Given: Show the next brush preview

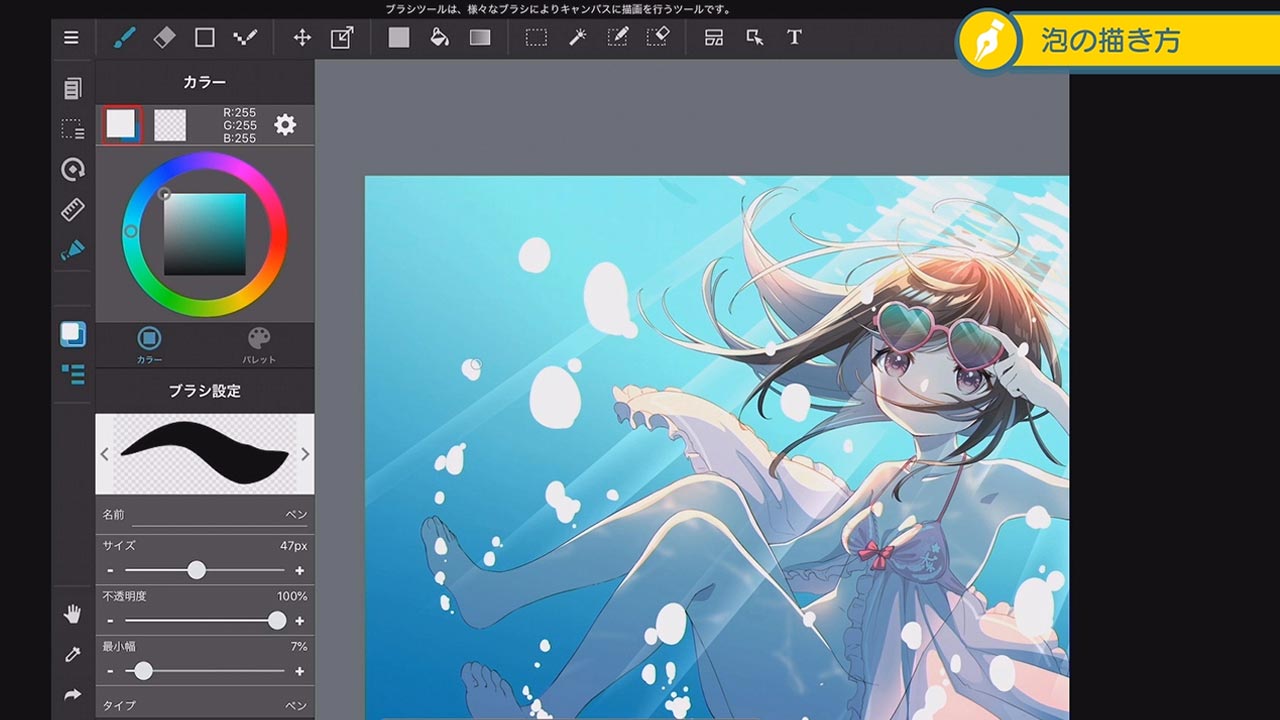Looking at the screenshot, I should 305,454.
